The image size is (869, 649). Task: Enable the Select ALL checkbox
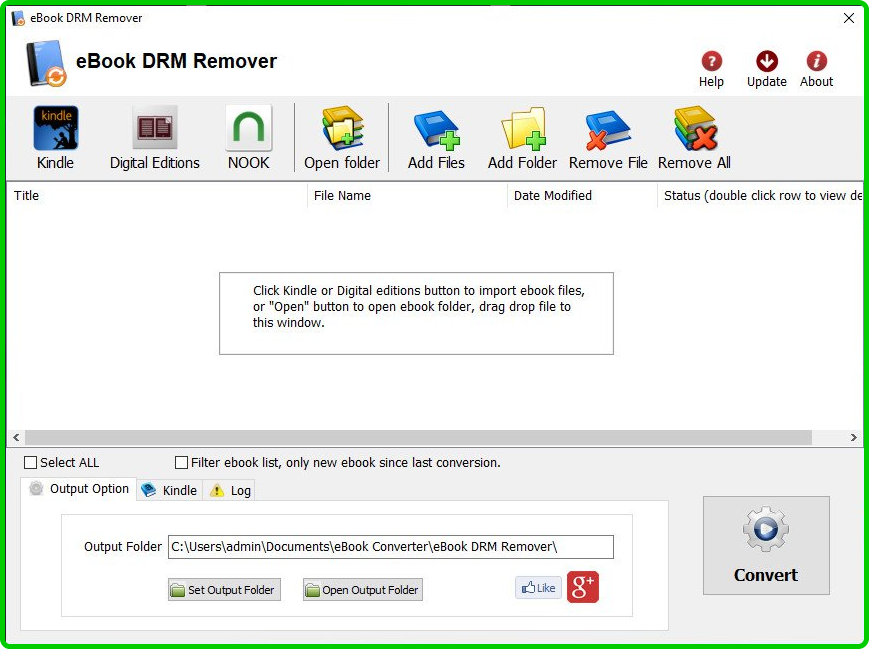(31, 462)
